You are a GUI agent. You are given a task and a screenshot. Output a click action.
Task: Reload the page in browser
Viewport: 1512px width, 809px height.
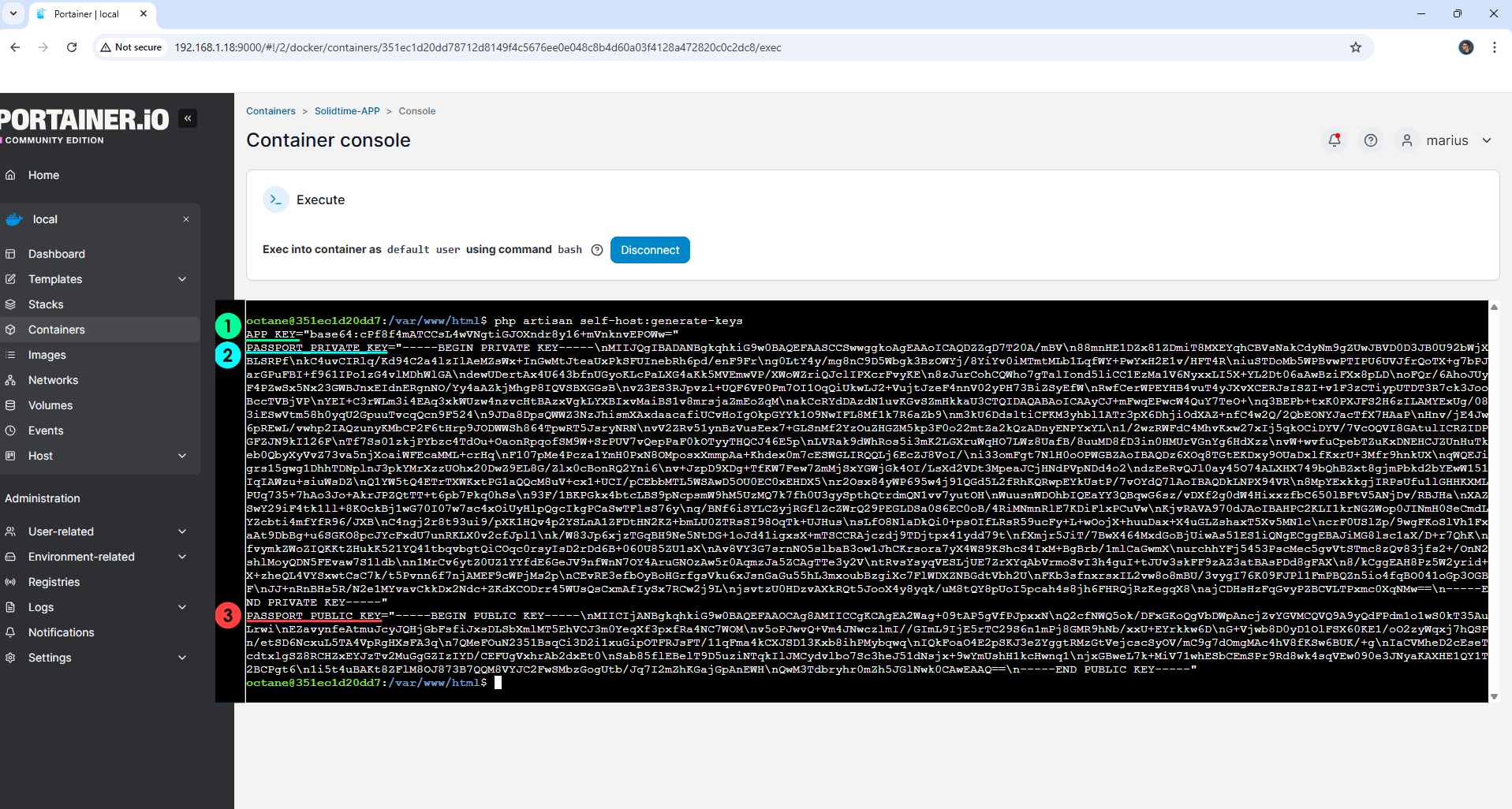[72, 47]
